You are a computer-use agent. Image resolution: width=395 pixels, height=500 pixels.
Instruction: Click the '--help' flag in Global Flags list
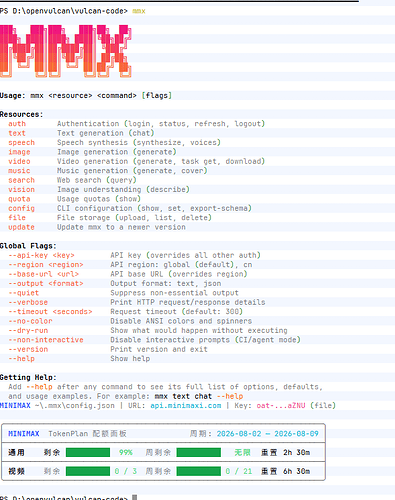pos(21,359)
